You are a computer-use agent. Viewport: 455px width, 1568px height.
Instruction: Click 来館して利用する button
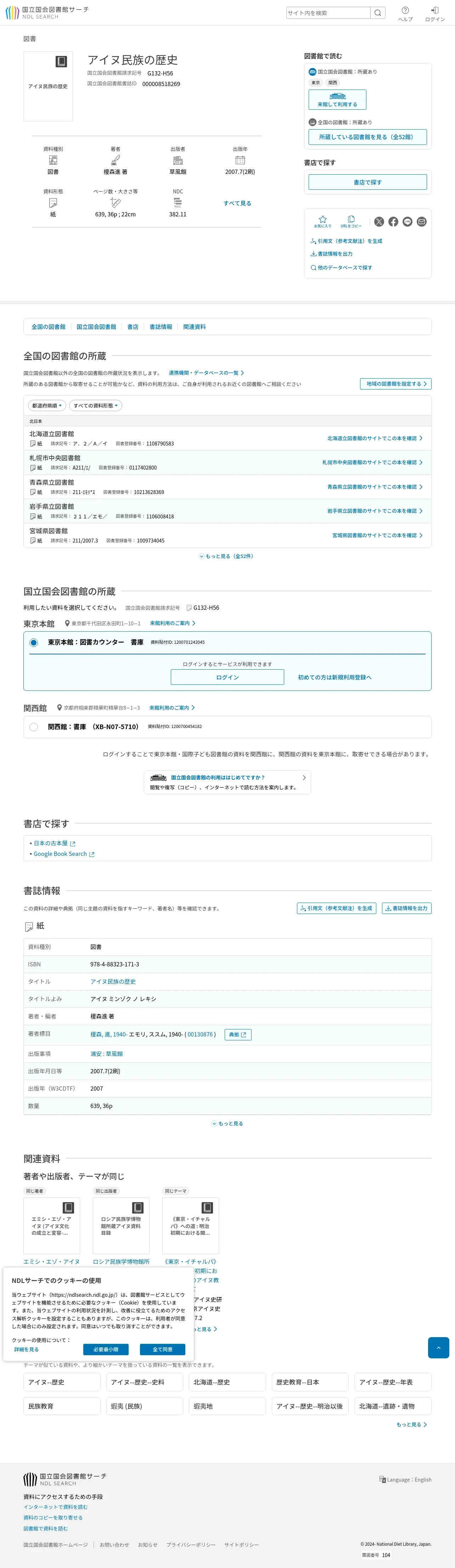coord(337,99)
